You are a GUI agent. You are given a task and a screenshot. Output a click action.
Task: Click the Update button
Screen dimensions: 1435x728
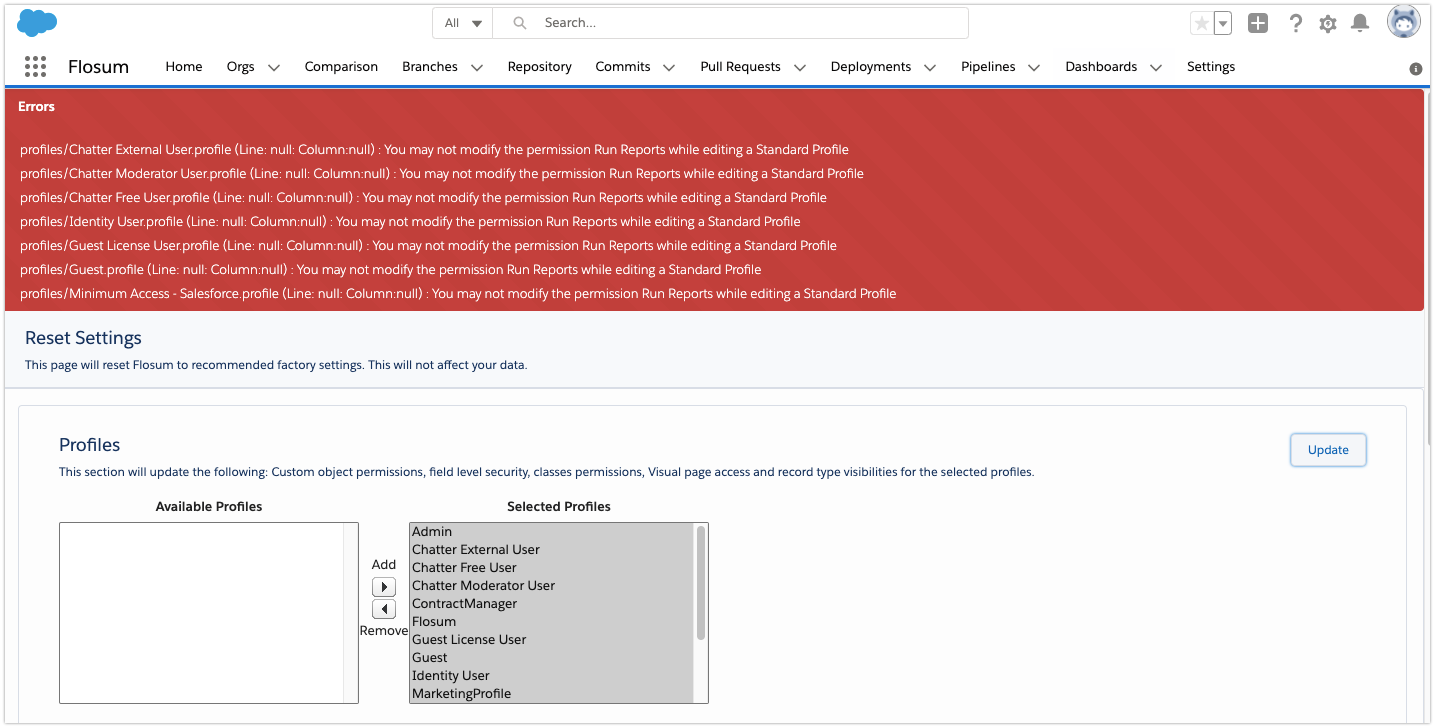[1327, 450]
